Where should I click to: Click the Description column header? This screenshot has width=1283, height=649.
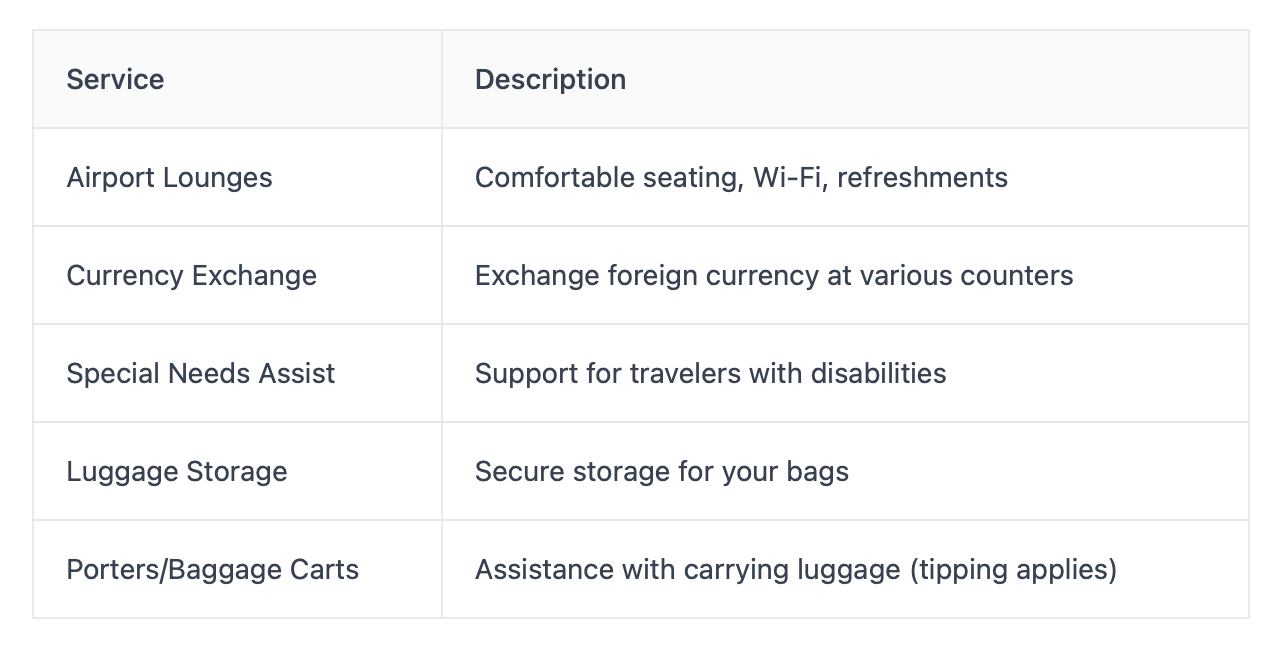[550, 80]
